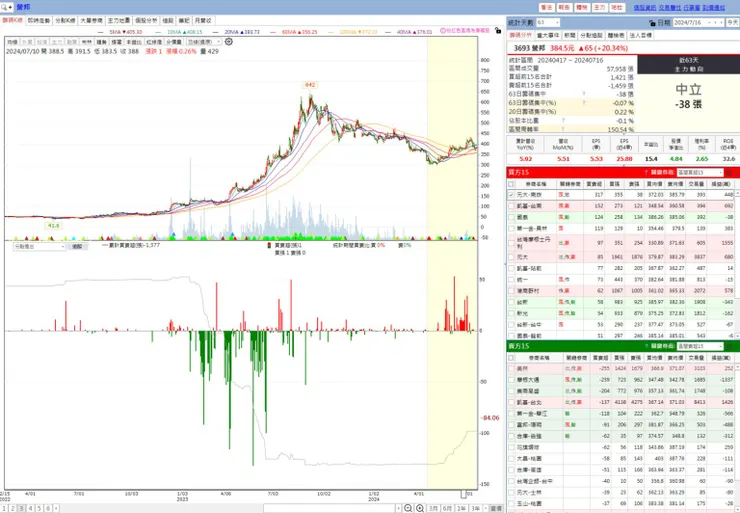Open the 重大事件 tab in right panel

(x=548, y=35)
